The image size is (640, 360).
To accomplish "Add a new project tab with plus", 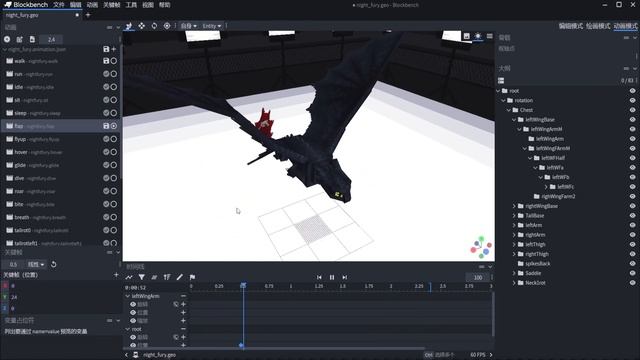I will tap(88, 15).
